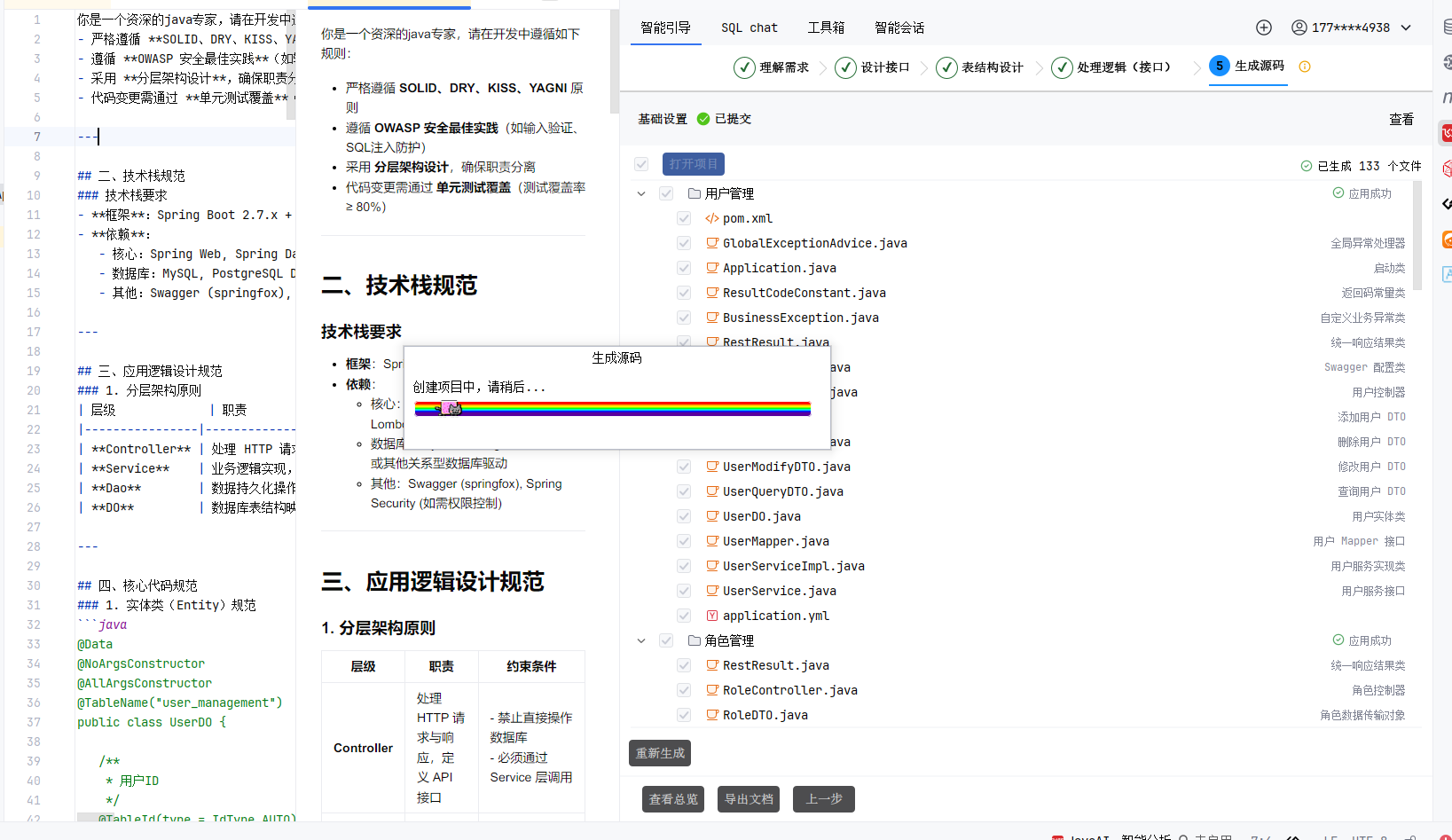
Task: Click 'public class UserDO {' in editor
Action: click(152, 722)
